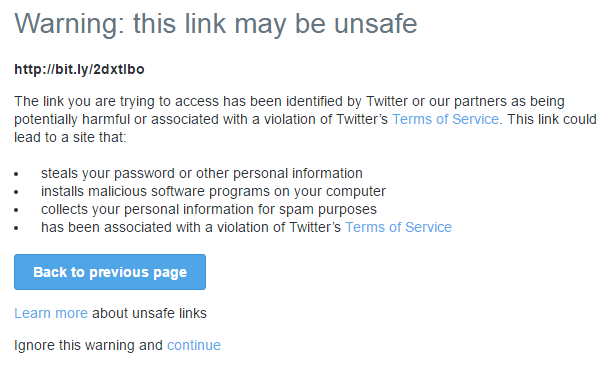Open the Learn more link

51,313
